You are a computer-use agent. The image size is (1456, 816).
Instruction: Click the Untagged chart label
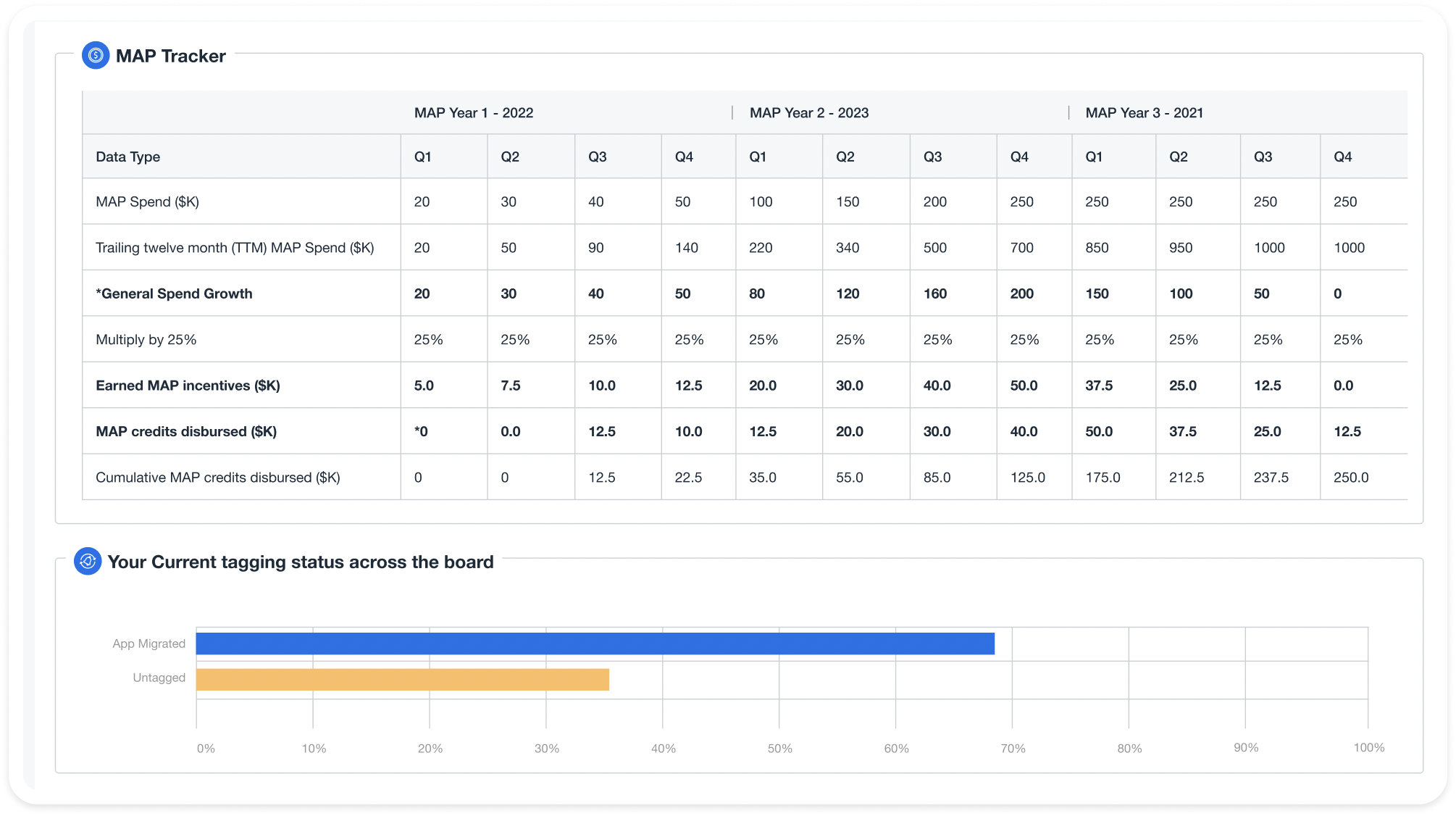coord(159,678)
